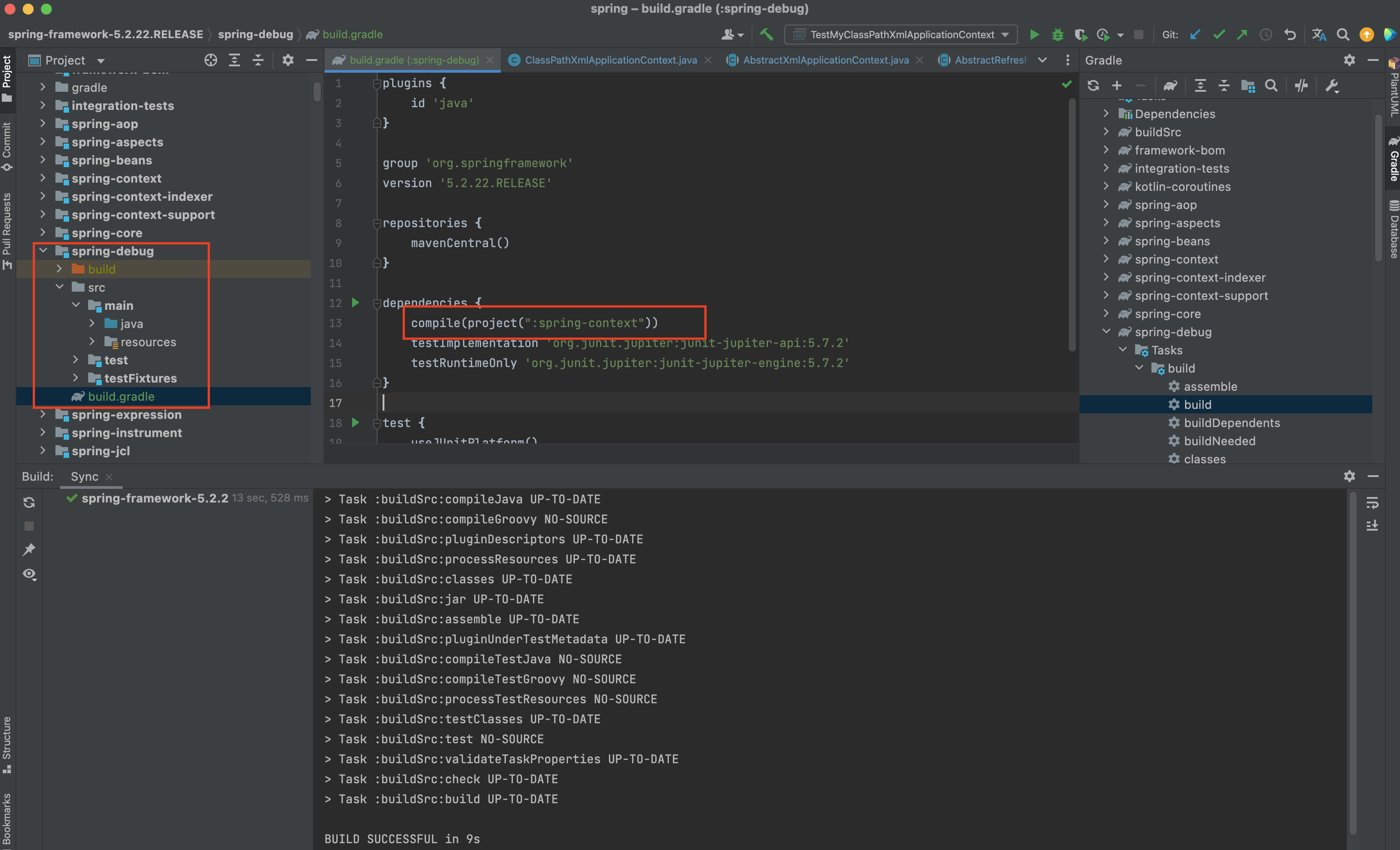Open Search Everywhere magnifier in top toolbar
This screenshot has width=1400, height=850.
[1343, 35]
